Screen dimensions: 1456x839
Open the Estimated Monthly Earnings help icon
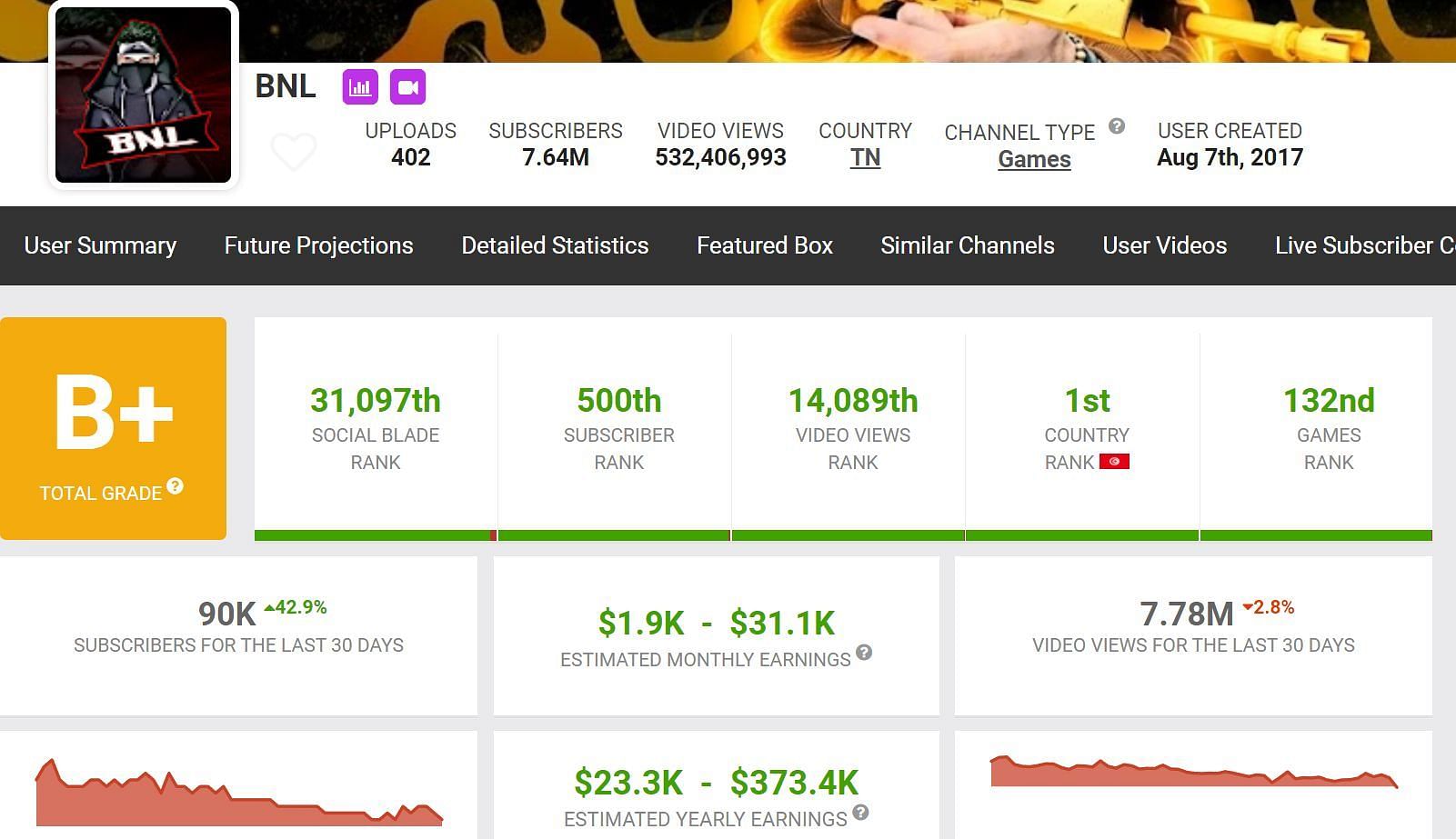pyautogui.click(x=864, y=652)
